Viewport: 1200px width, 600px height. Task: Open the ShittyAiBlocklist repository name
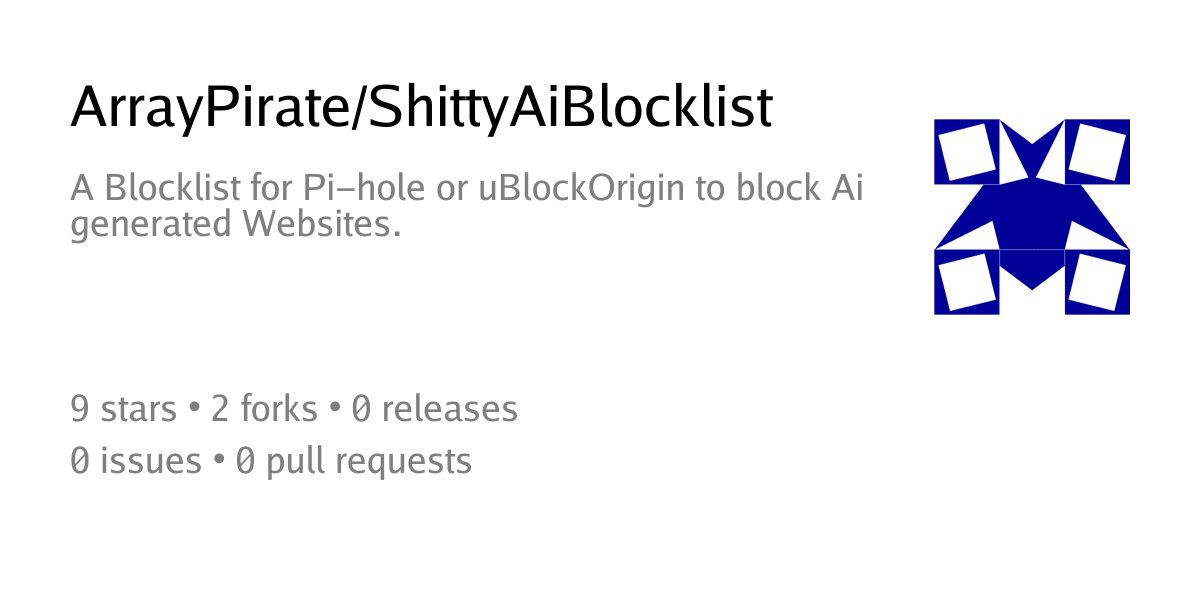[x=569, y=107]
